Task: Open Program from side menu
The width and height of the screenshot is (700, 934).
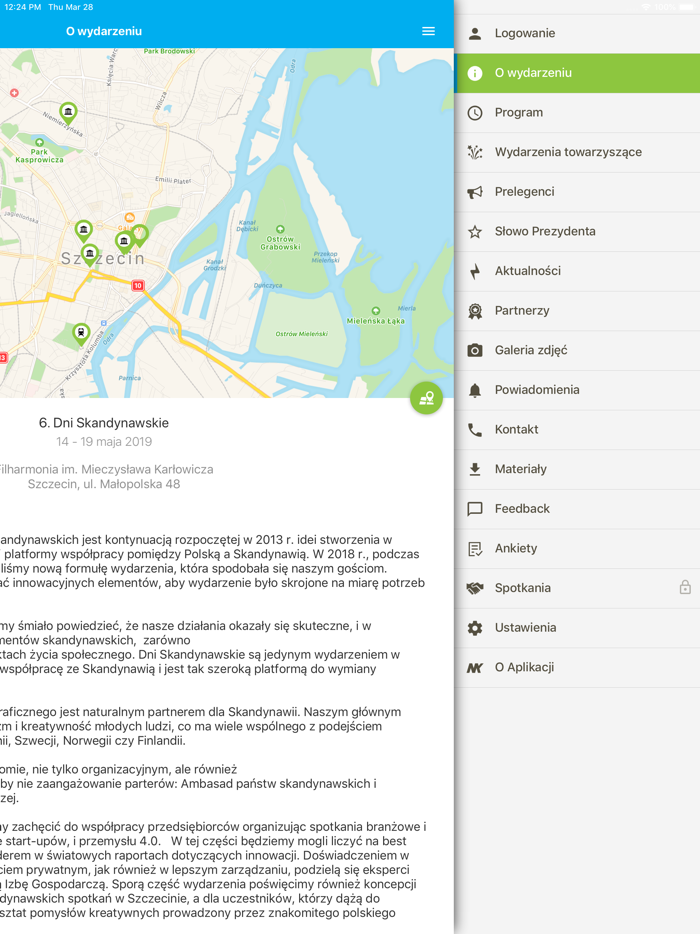Action: pos(577,113)
